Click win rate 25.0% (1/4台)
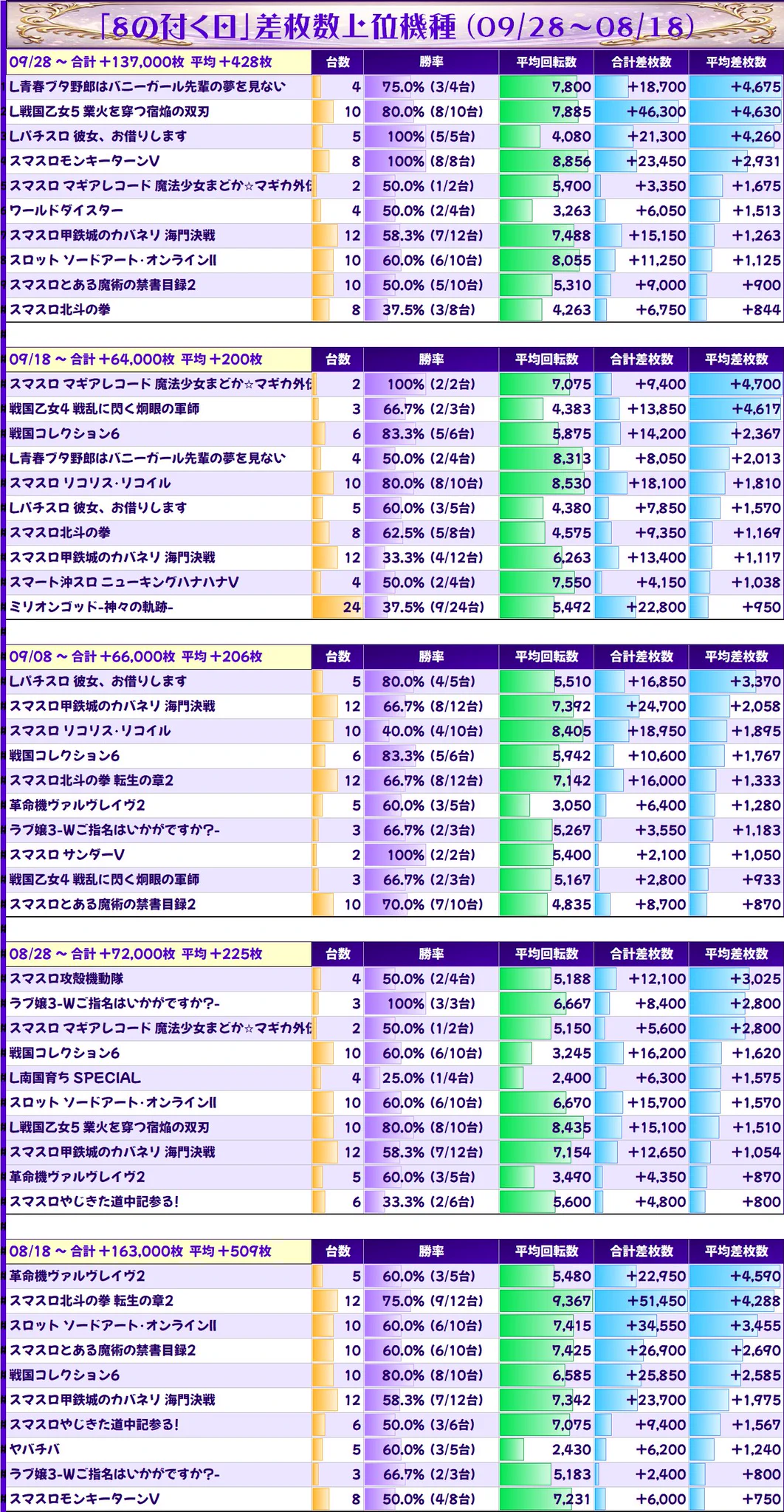This screenshot has width=784, height=1512. [x=430, y=1079]
